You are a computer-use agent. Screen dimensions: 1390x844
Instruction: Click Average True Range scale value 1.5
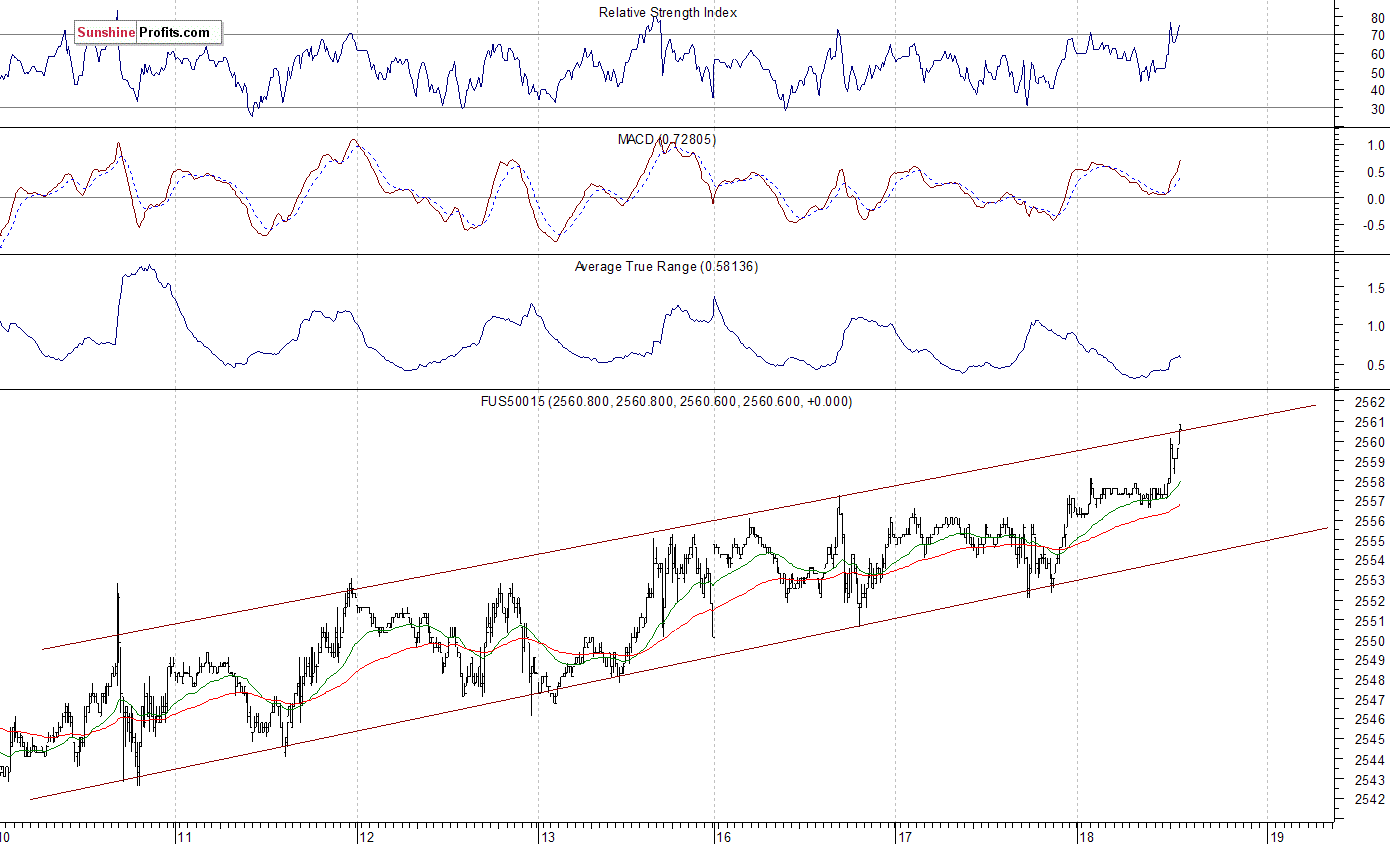[1376, 288]
